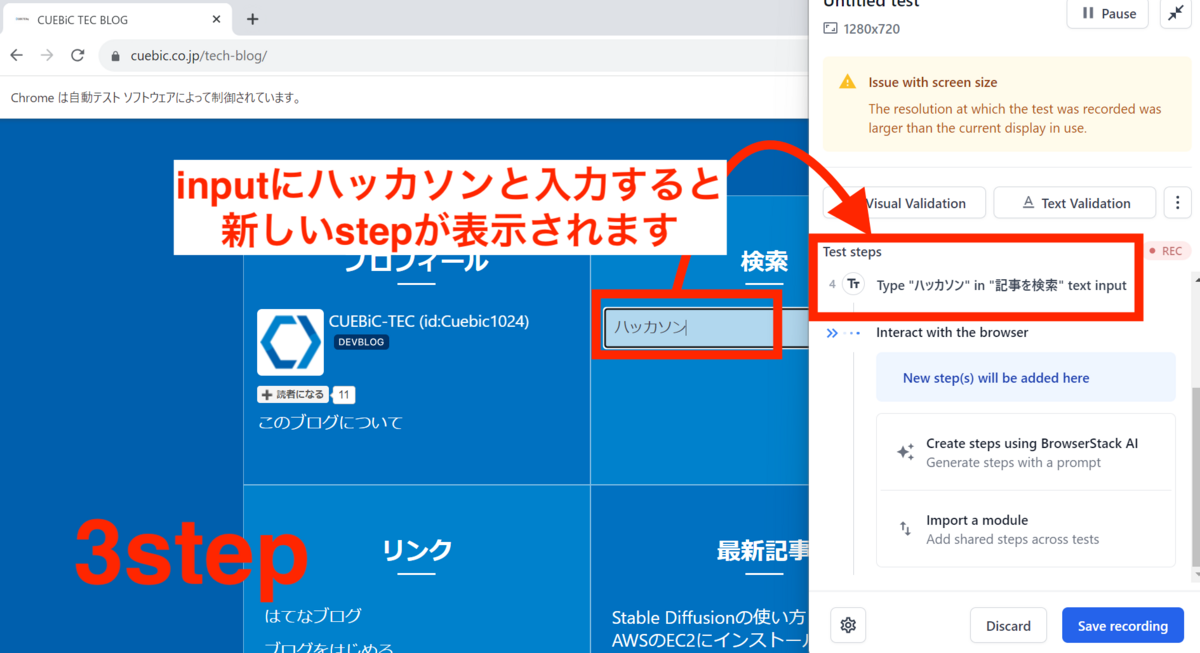Click the import module arrows icon
This screenshot has height=653, width=1200.
coord(905,529)
